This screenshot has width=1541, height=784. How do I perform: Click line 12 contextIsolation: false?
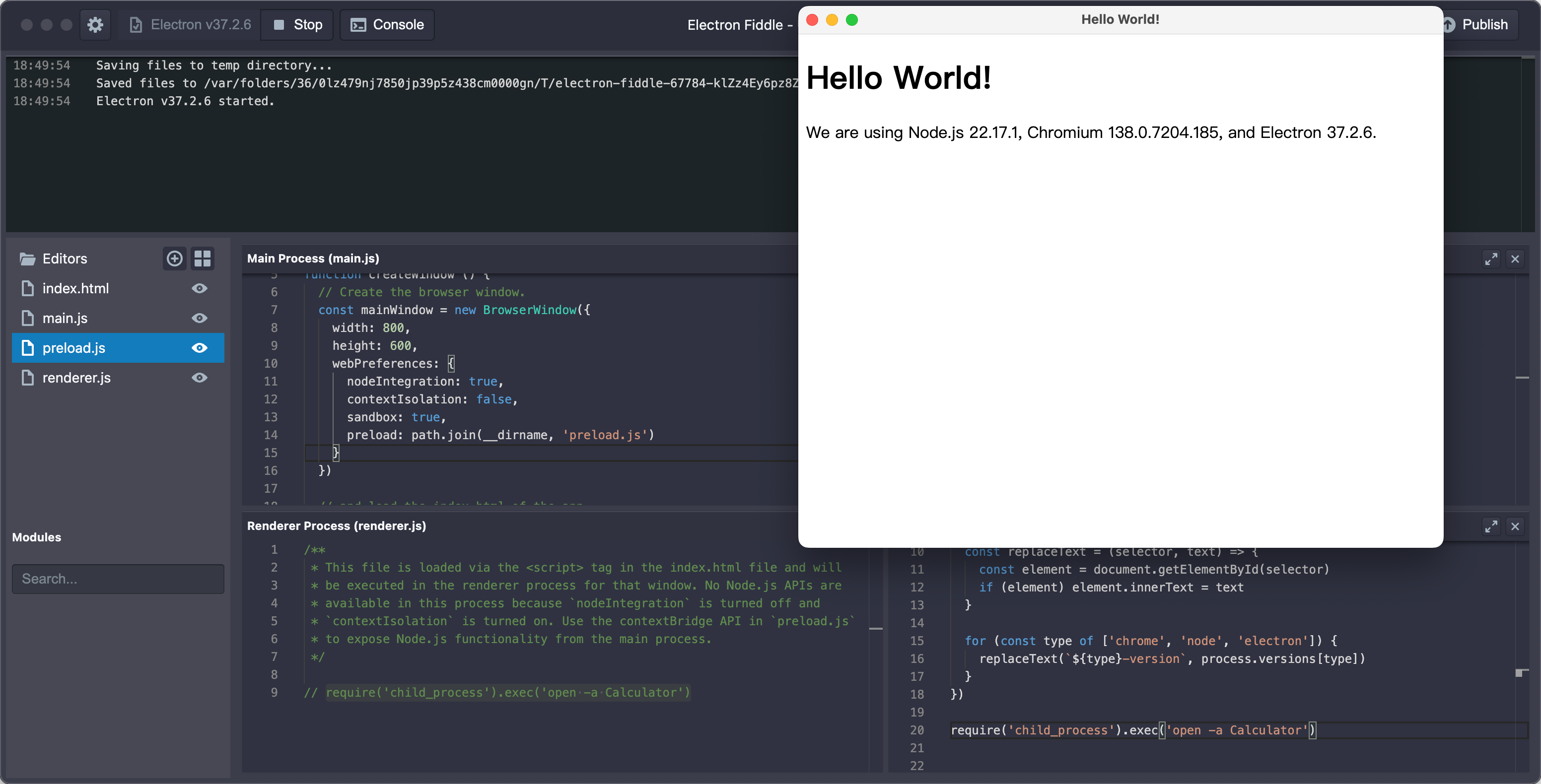coord(432,399)
